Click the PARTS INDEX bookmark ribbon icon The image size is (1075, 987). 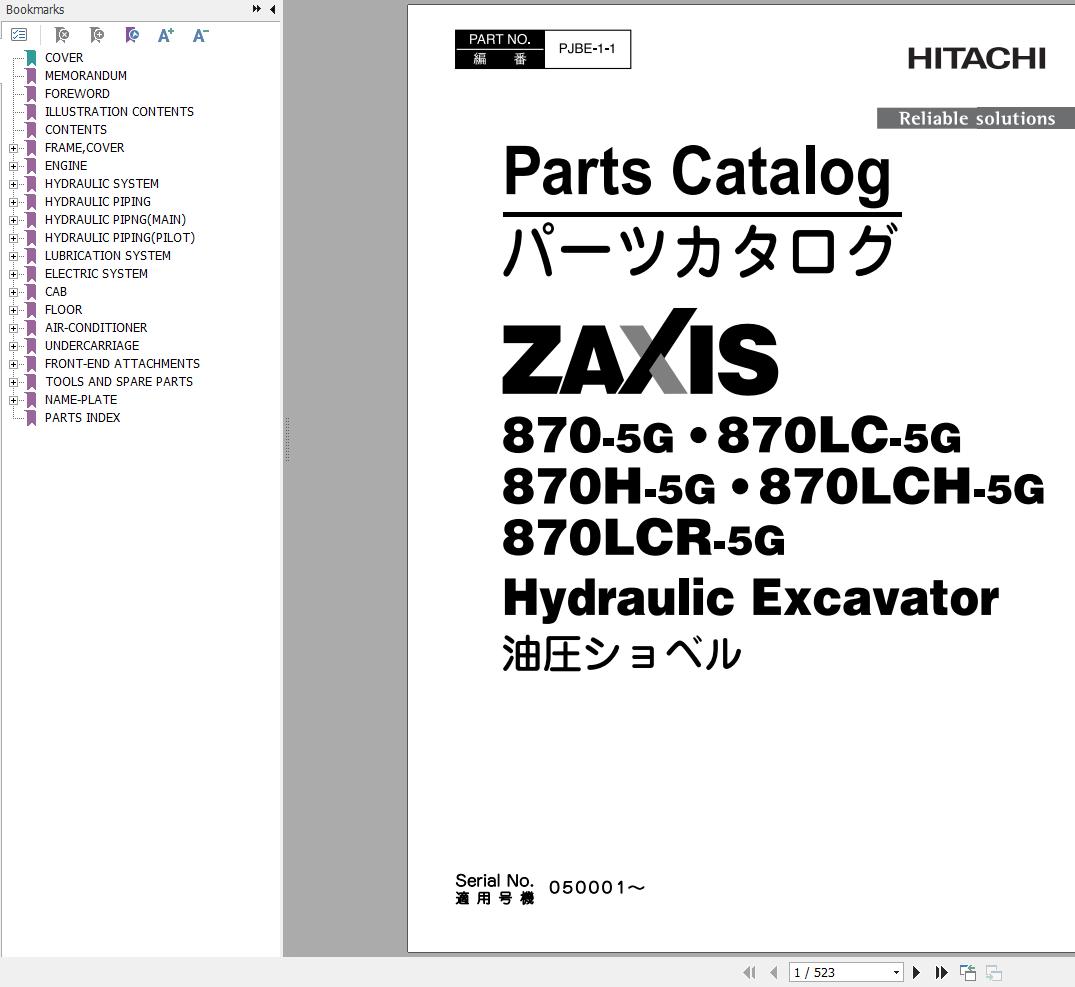point(31,417)
